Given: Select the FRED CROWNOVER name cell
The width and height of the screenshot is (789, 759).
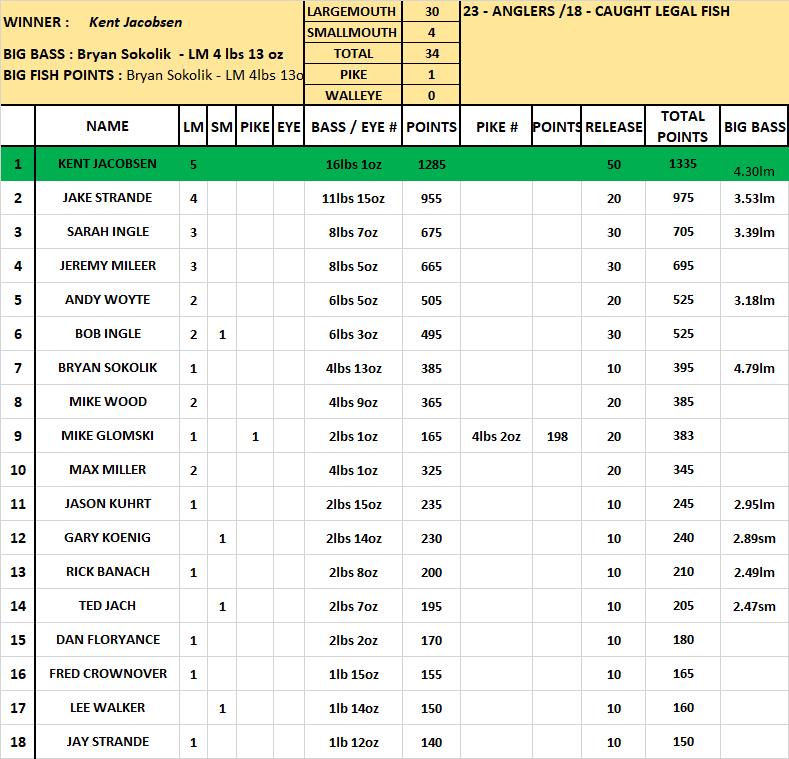Looking at the screenshot, I should [108, 673].
